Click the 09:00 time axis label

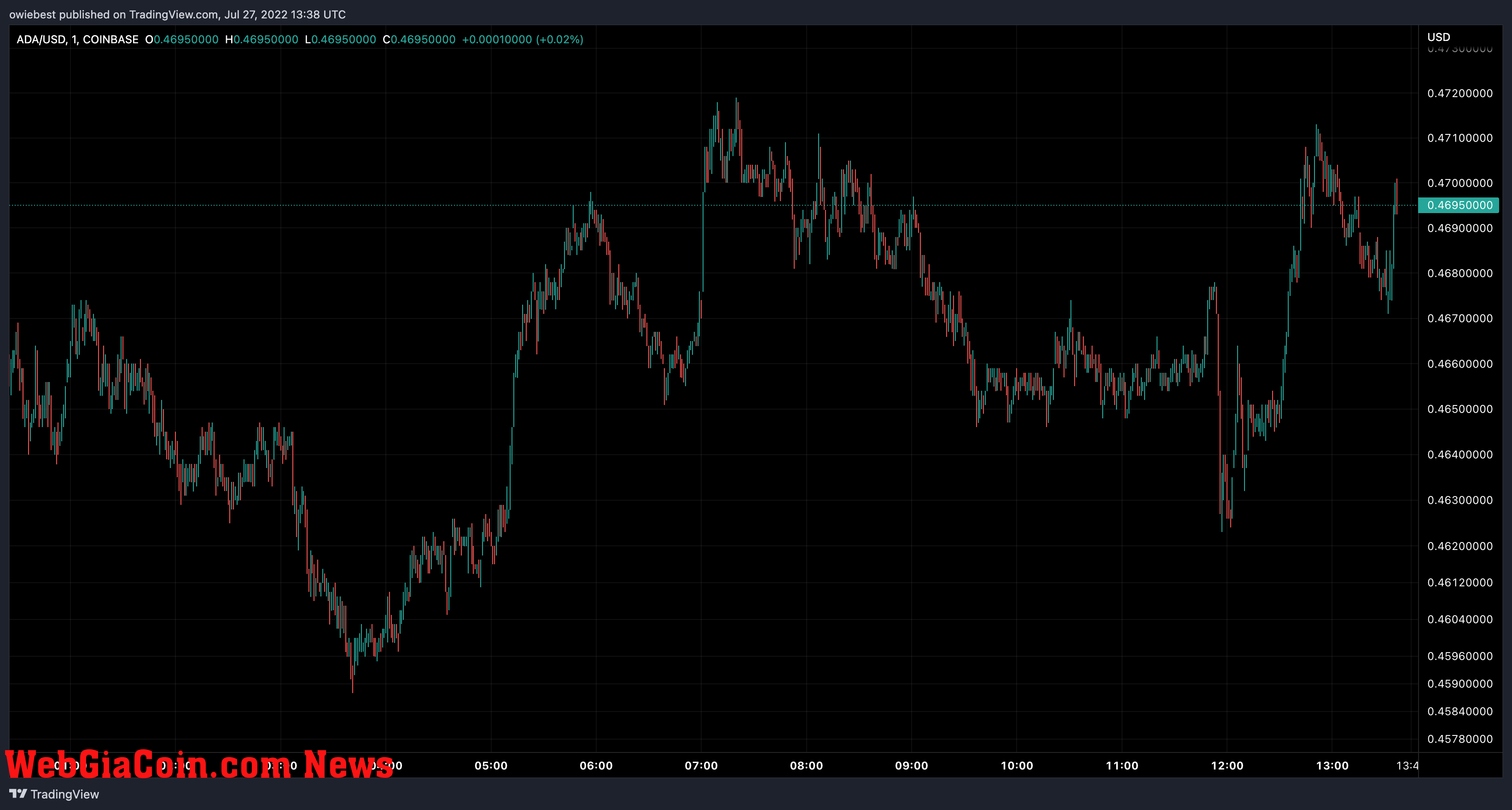tap(911, 765)
